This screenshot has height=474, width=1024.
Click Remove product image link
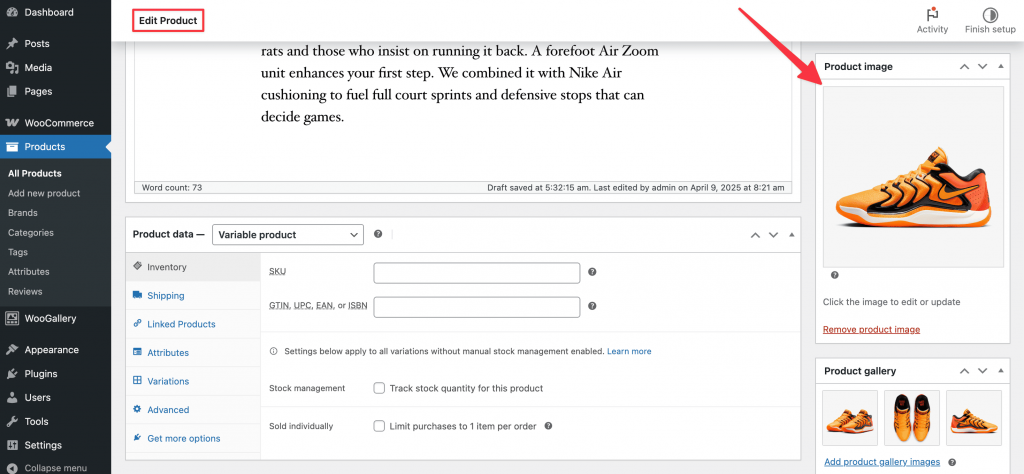(871, 330)
